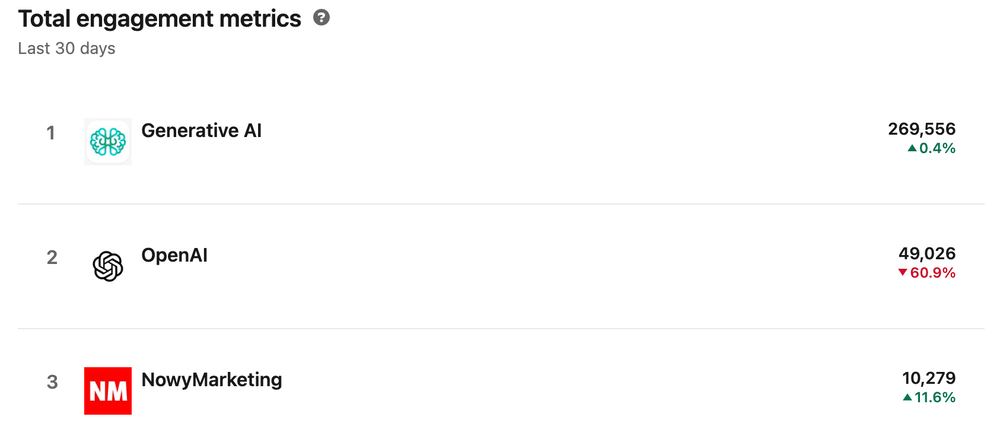Click the red NM NowyMarketing logo

tap(108, 390)
